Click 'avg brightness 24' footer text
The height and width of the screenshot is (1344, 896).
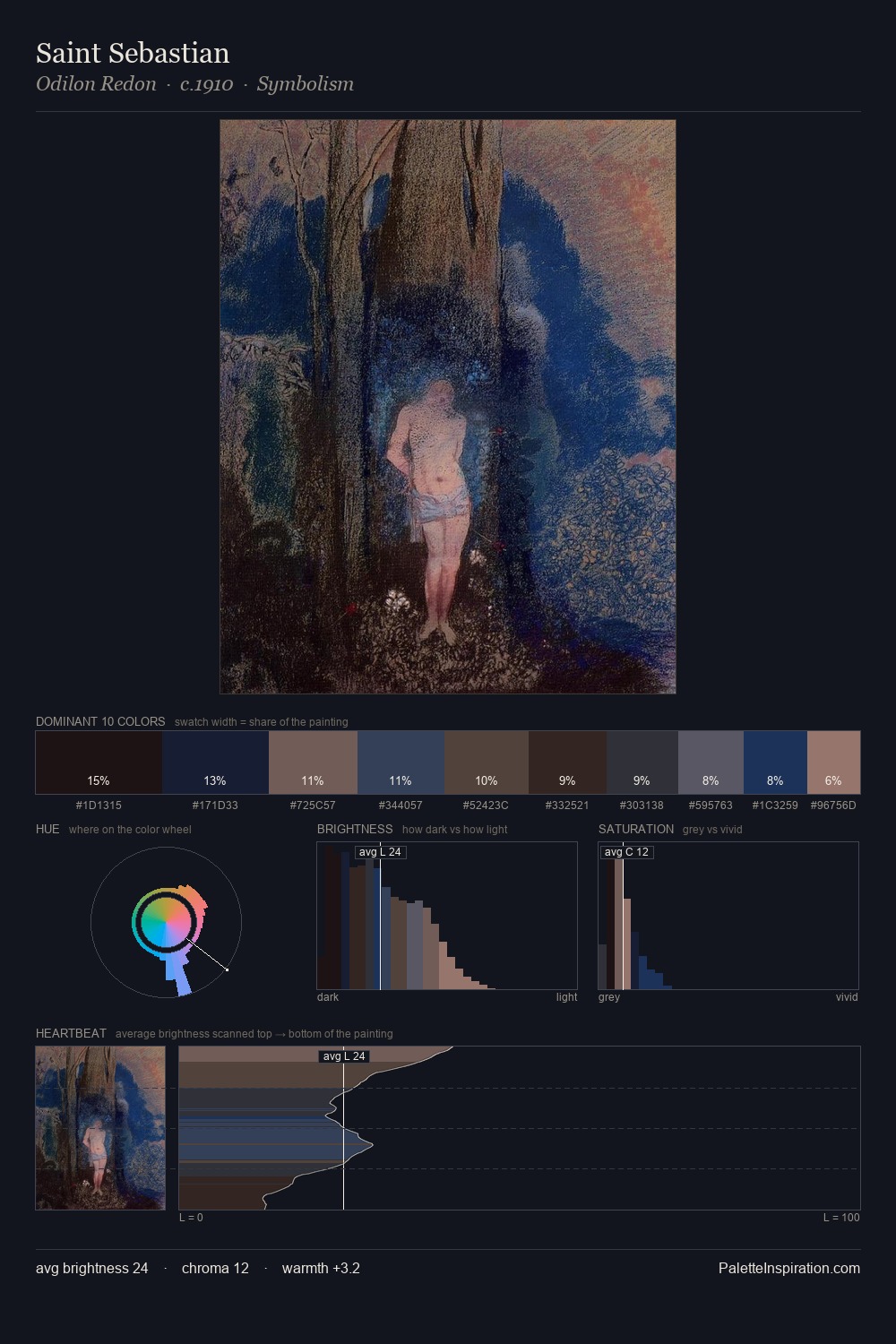(92, 1268)
